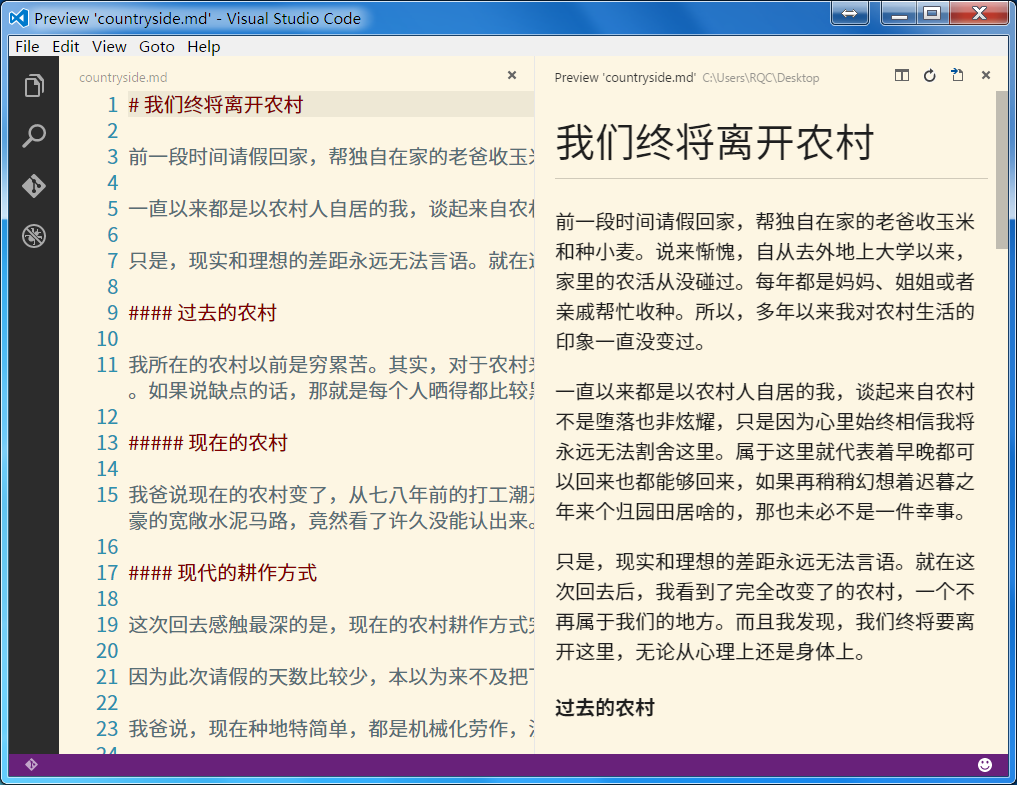Click the Visual Studio Code logo in title bar
Image resolution: width=1017 pixels, height=785 pixels.
19,18
